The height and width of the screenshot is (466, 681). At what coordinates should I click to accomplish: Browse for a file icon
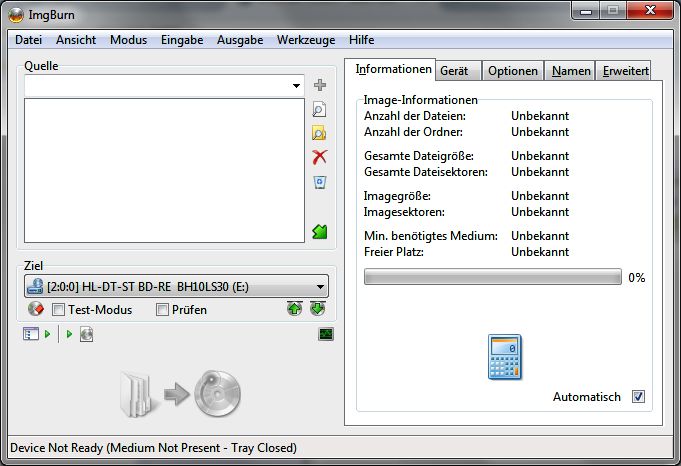[319, 109]
